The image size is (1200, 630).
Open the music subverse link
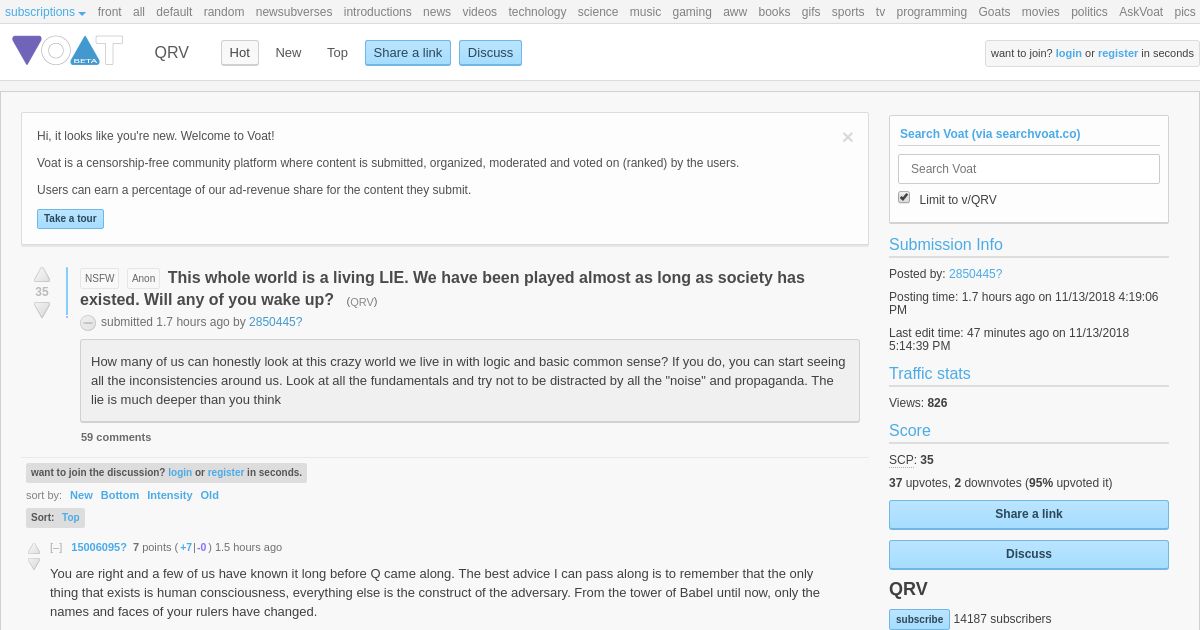[x=645, y=12]
